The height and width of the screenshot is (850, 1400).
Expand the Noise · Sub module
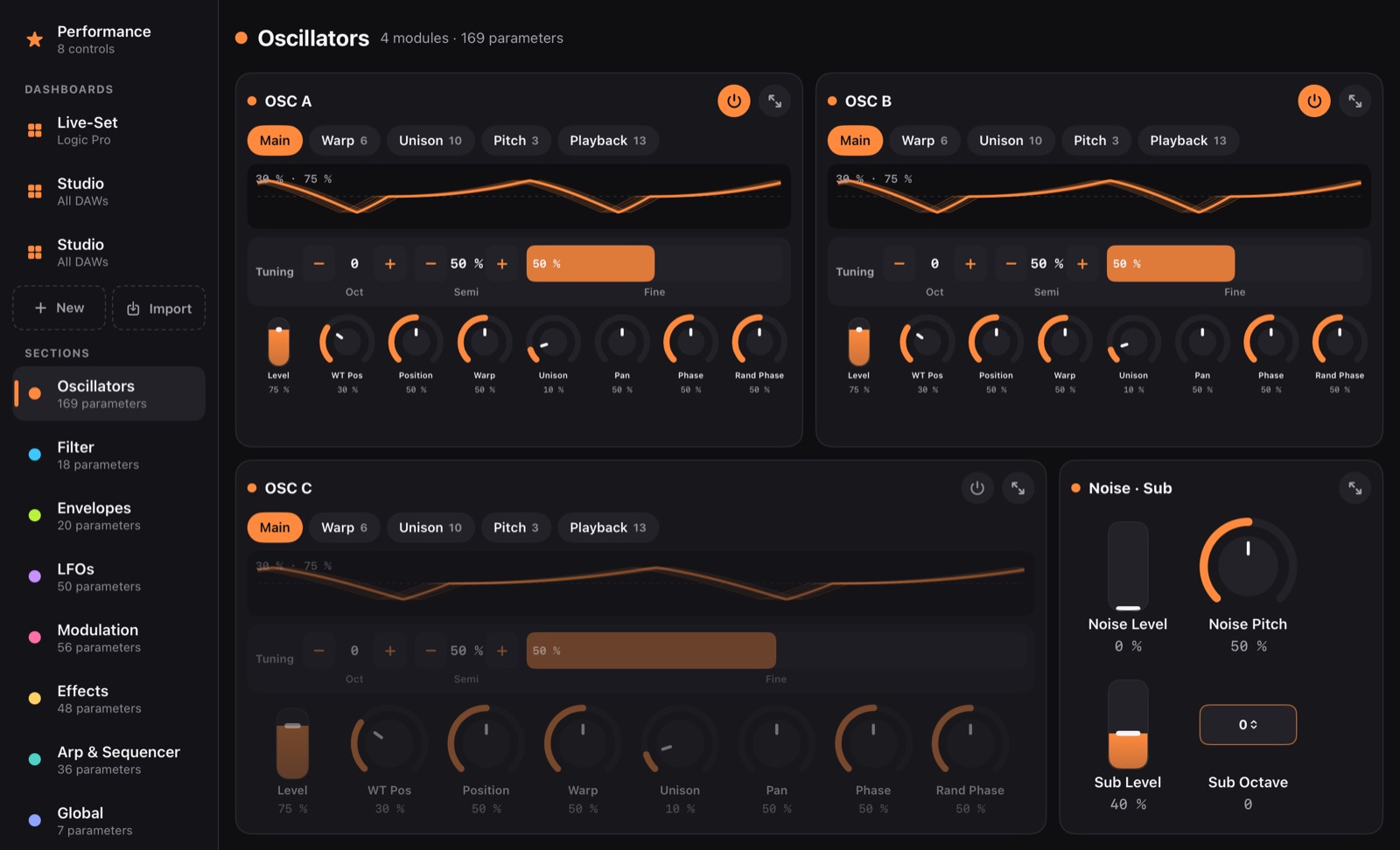[x=1355, y=488]
